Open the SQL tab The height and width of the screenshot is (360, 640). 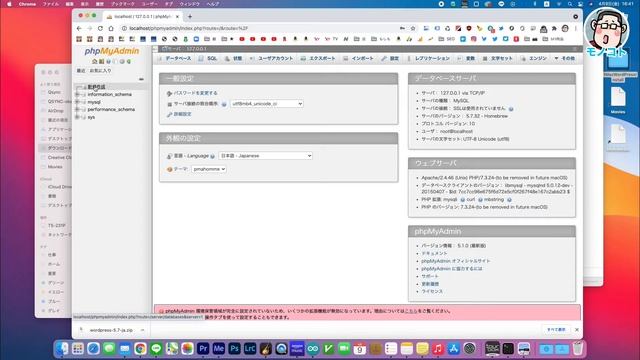(208, 58)
